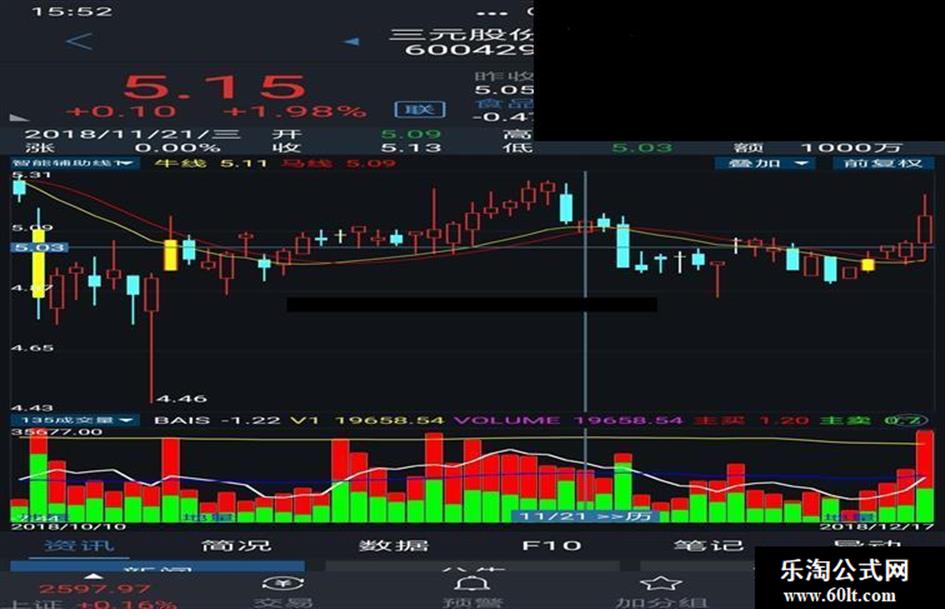The image size is (945, 609).
Task: Open the 叠加 overlay dropdown
Action: coord(764,163)
